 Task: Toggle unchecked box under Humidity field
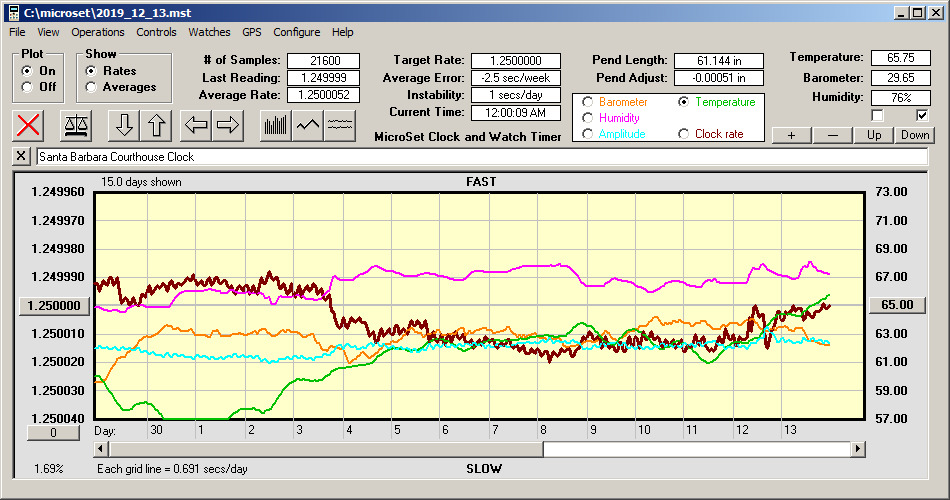pyautogui.click(x=877, y=115)
